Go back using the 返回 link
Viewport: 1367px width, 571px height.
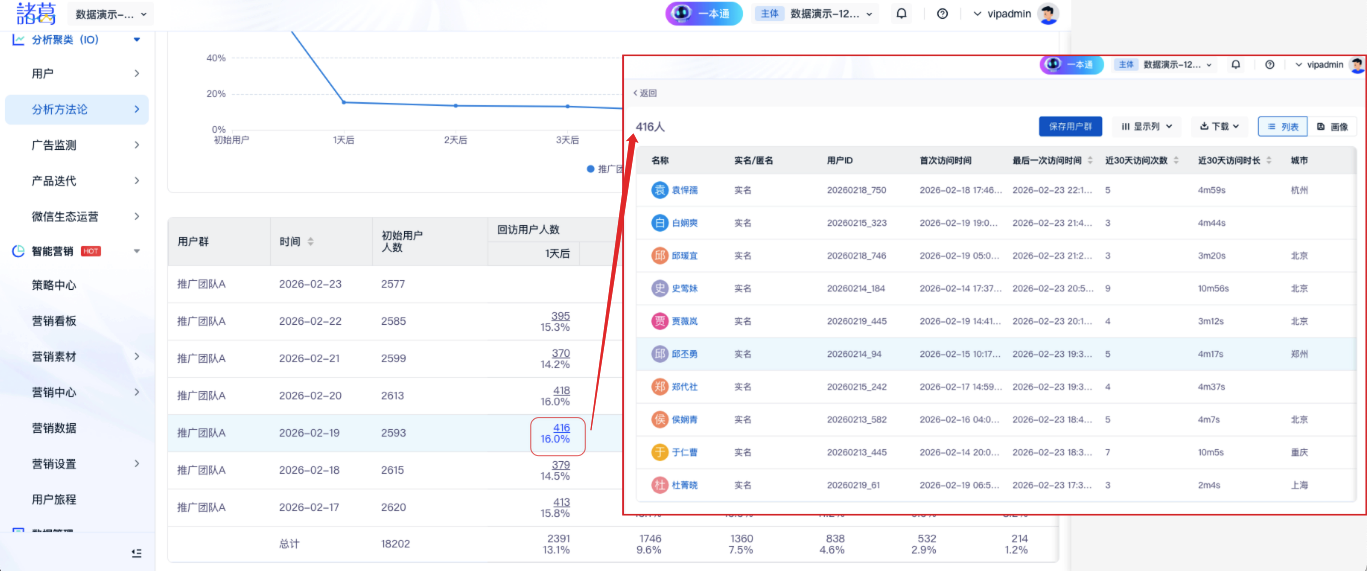[x=645, y=93]
